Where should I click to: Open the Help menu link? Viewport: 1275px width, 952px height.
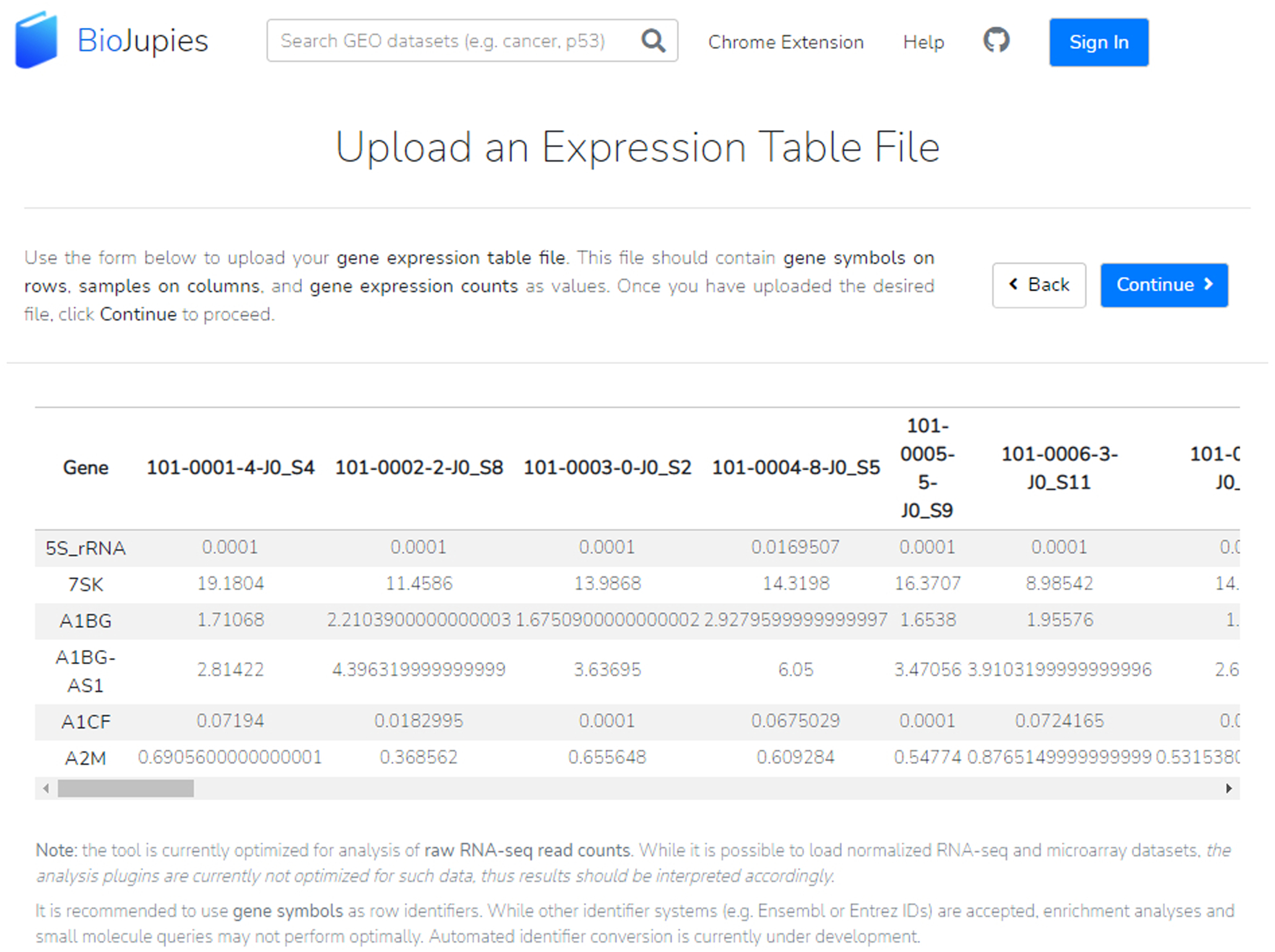click(x=923, y=42)
